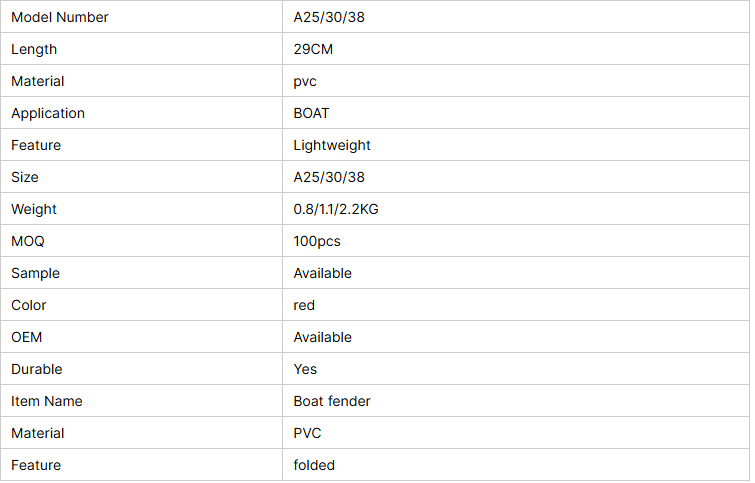The width and height of the screenshot is (755, 483).
Task: Select the Sample row label
Action: (35, 273)
